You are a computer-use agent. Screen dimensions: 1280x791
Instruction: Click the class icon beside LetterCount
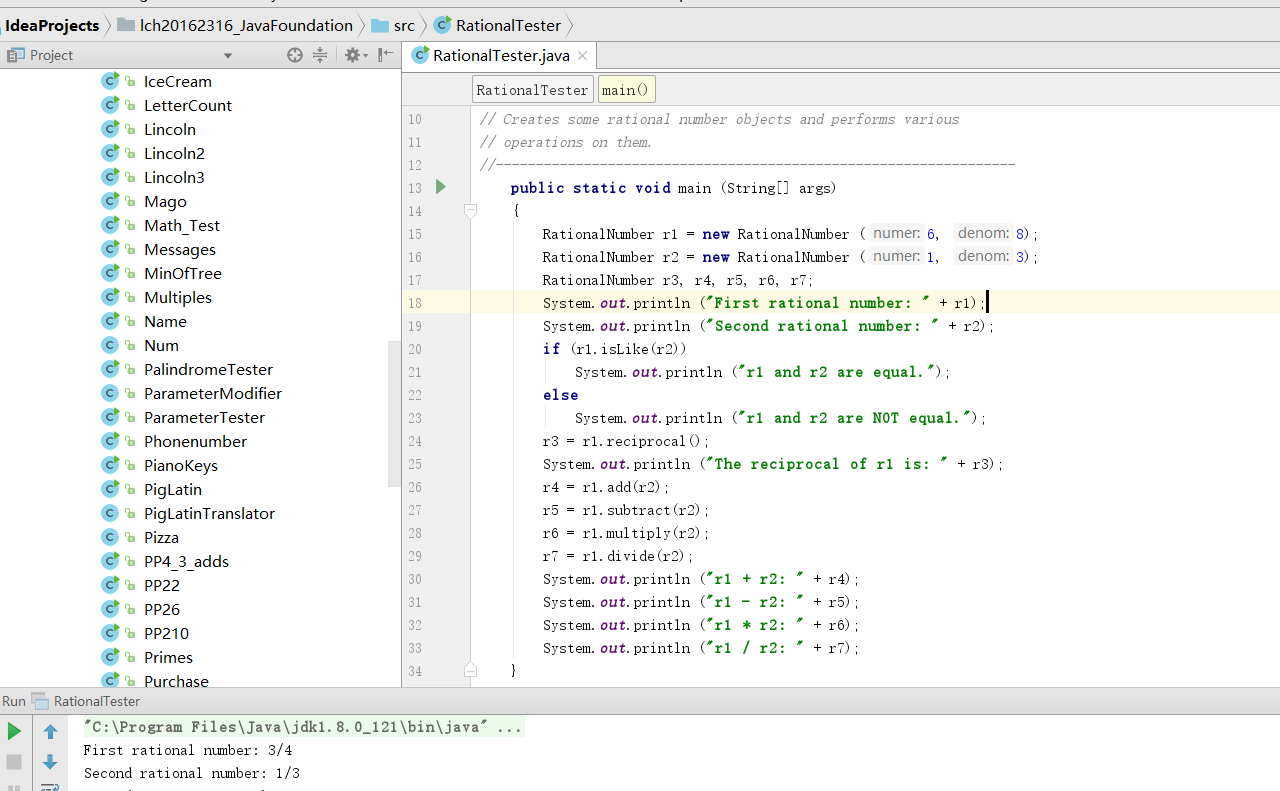[110, 105]
